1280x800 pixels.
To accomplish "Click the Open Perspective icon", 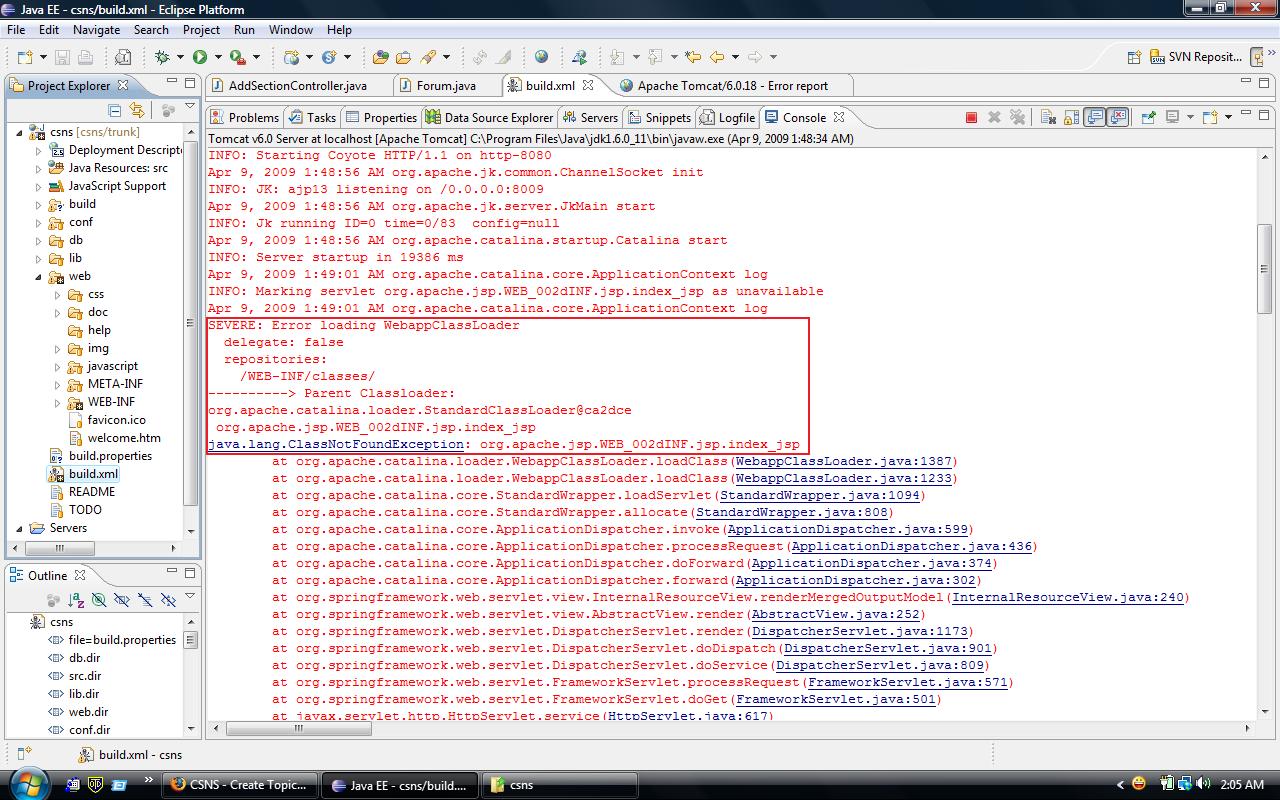I will click(x=1134, y=57).
